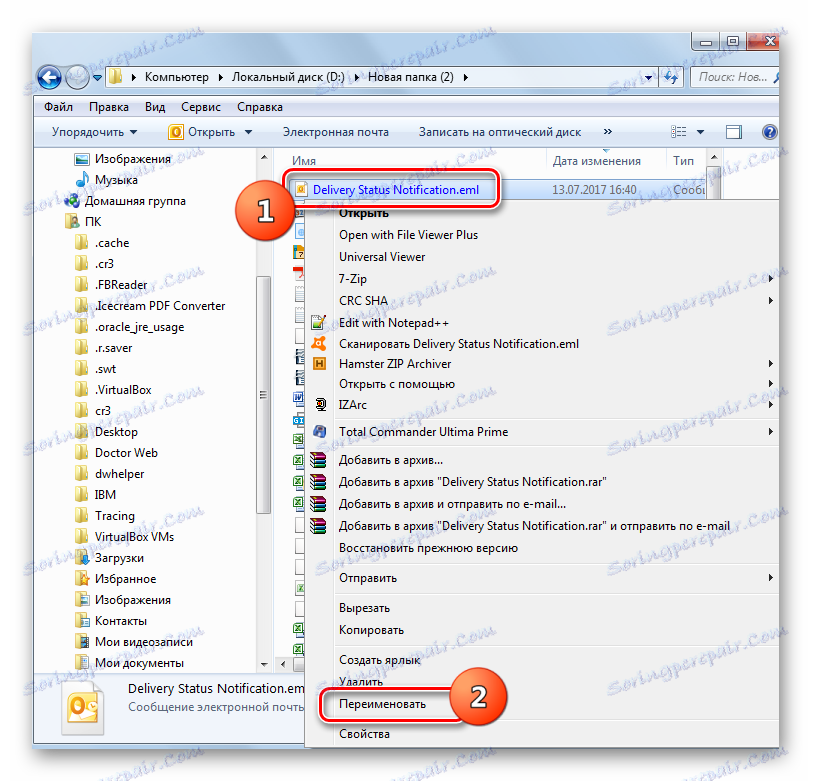Open the Вид menu
Screen dimensions: 833x781
(x=155, y=107)
